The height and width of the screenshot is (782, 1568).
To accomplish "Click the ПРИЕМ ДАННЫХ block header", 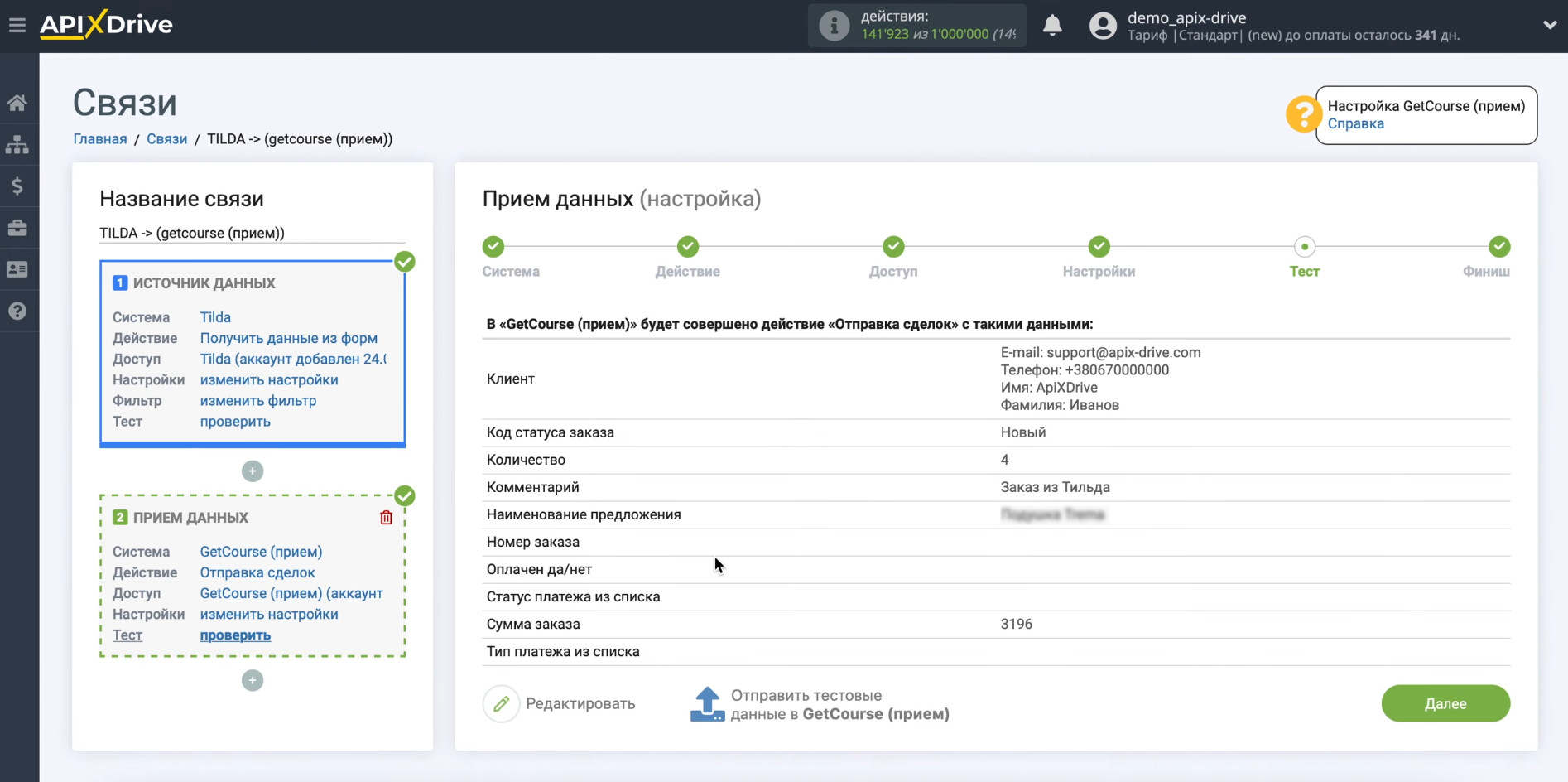I will coord(190,518).
